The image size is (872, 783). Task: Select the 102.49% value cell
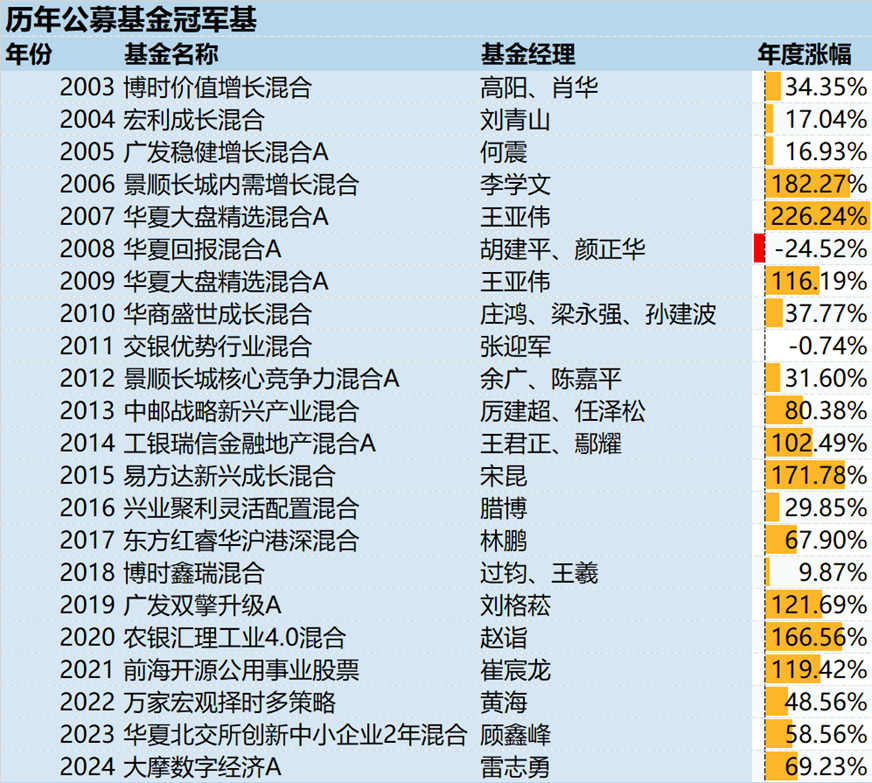819,443
